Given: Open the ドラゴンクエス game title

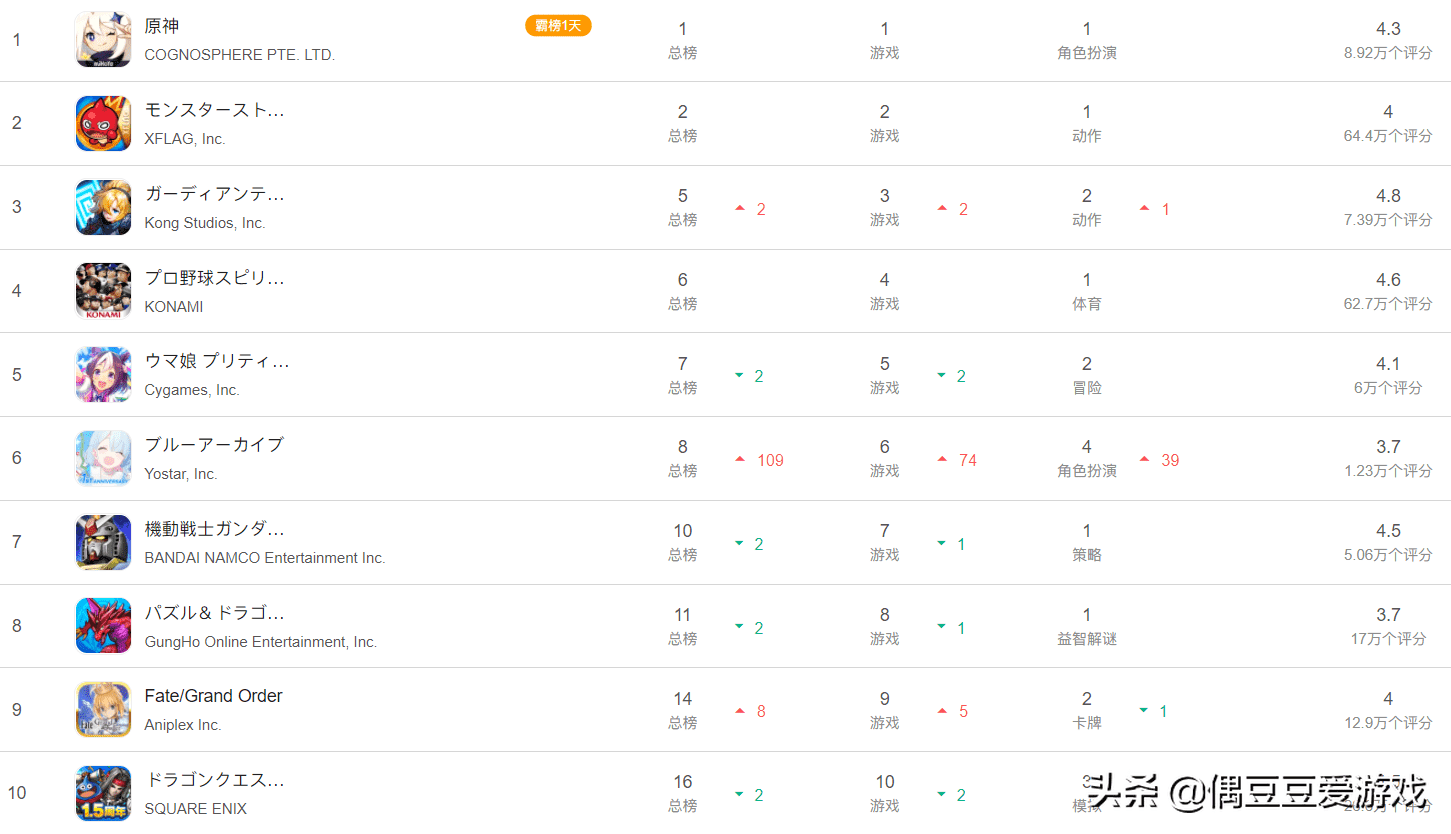Looking at the screenshot, I should point(215,780).
